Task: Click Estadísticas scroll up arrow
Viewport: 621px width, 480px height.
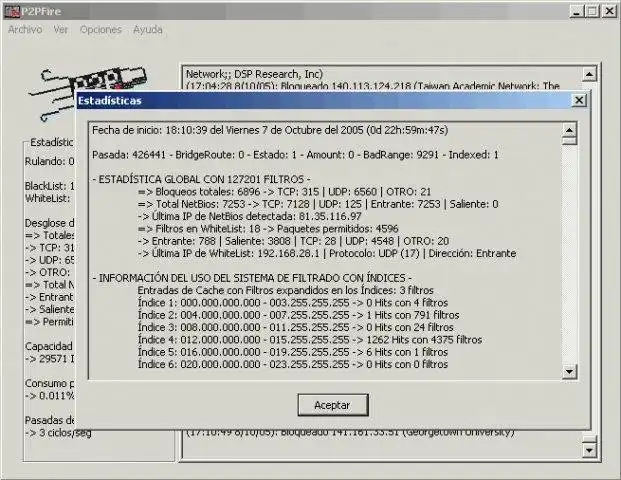Action: click(569, 130)
